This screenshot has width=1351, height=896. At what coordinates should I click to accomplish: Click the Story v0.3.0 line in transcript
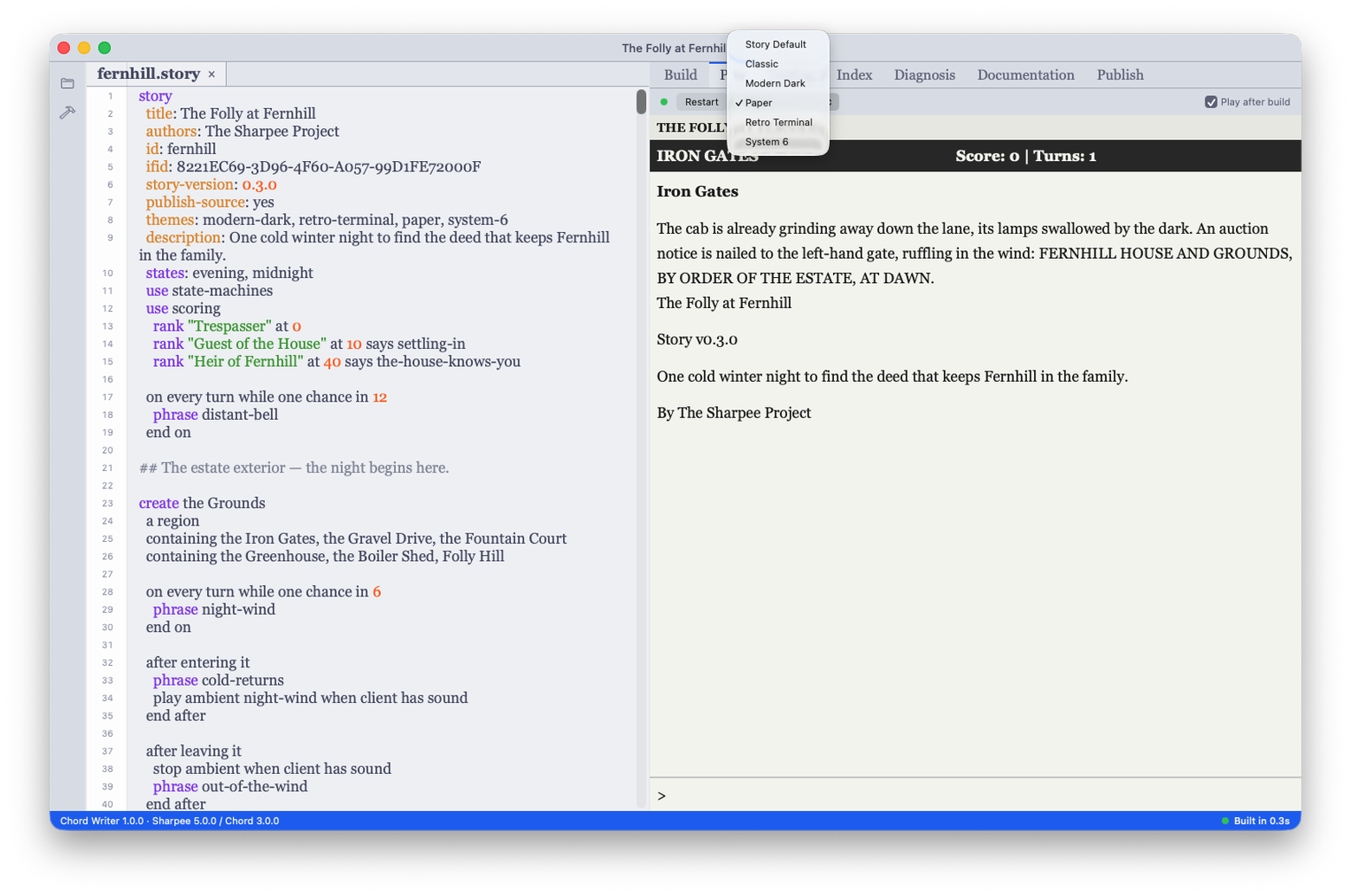coord(697,339)
